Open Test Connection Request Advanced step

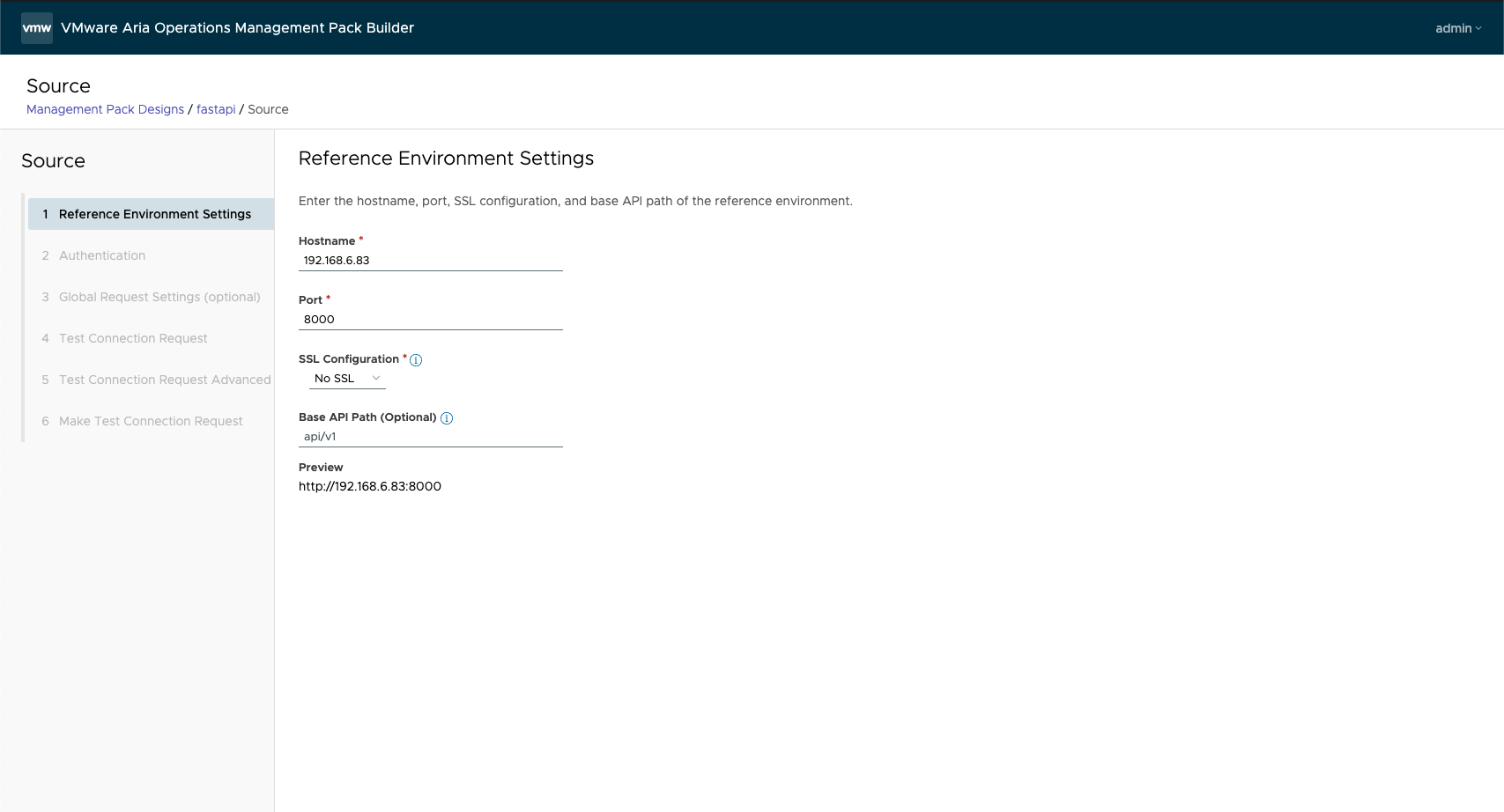click(165, 380)
